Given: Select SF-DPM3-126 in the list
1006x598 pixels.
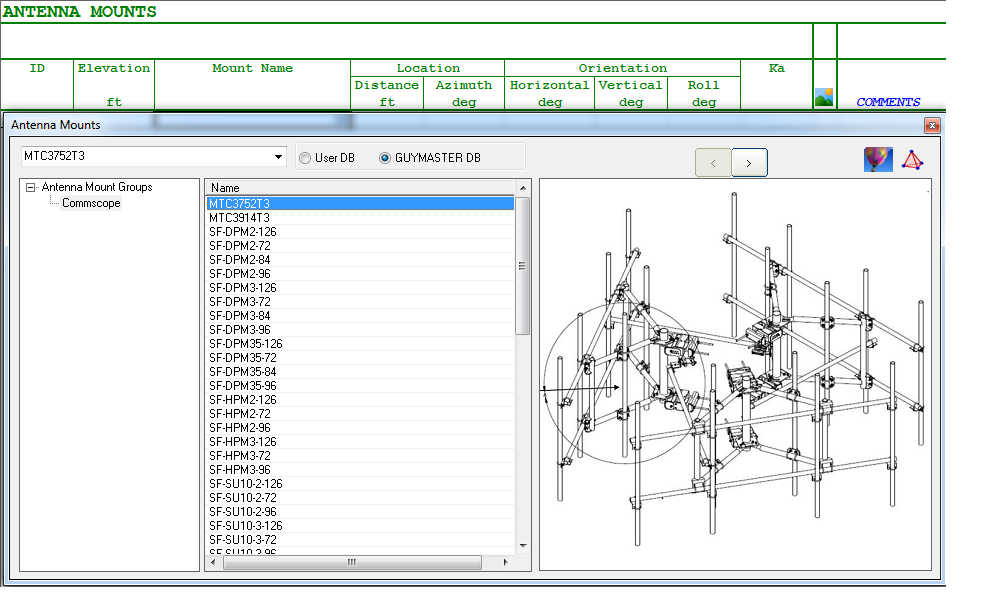Looking at the screenshot, I should pyautogui.click(x=360, y=288).
